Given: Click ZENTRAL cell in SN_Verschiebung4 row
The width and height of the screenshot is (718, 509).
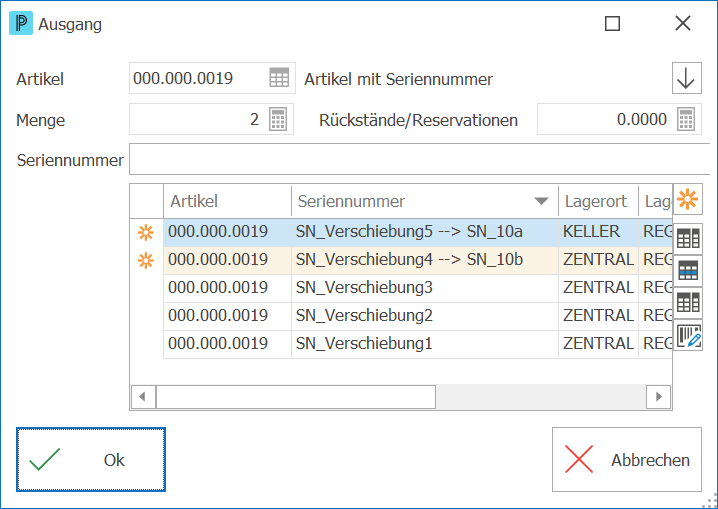Looking at the screenshot, I should (598, 260).
